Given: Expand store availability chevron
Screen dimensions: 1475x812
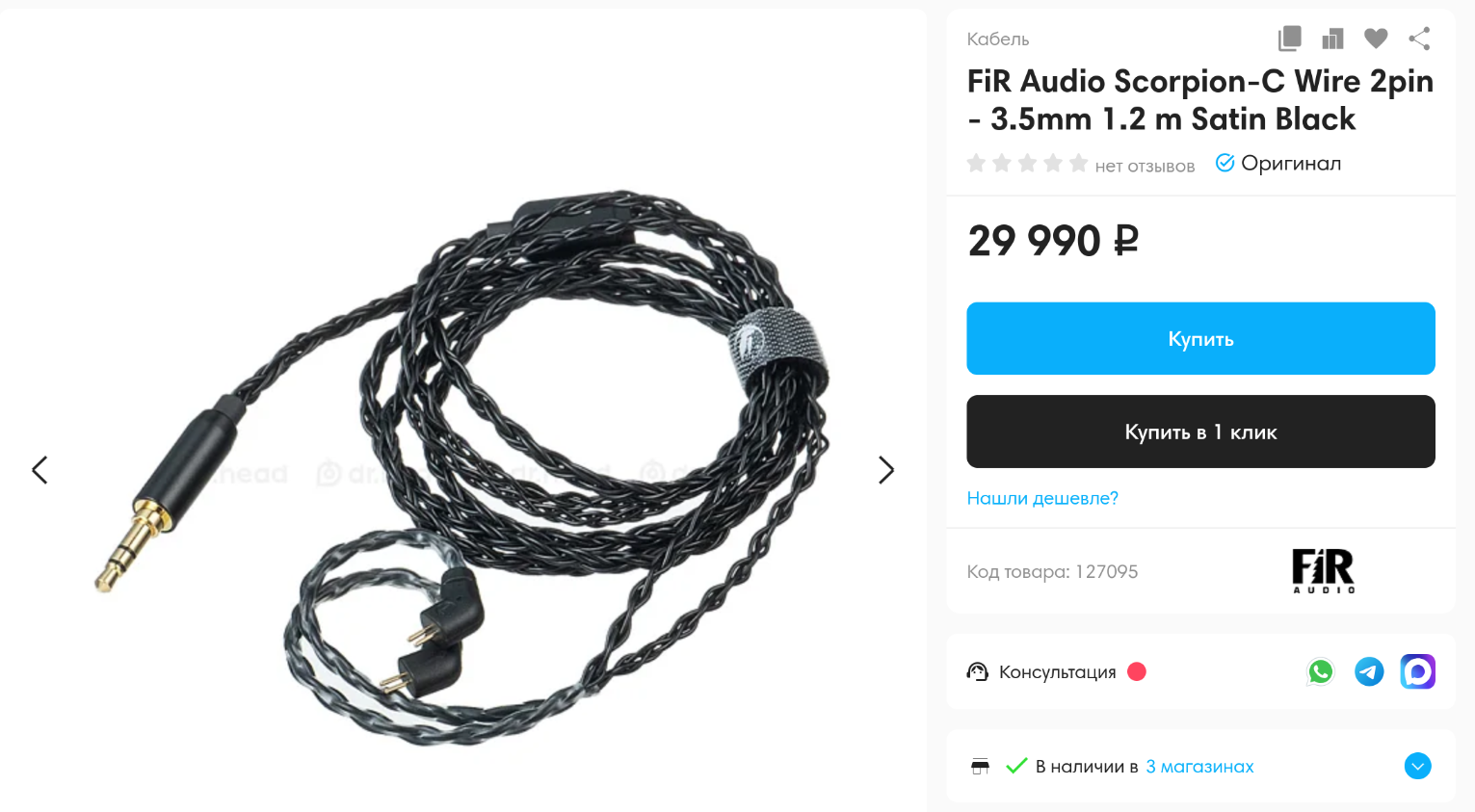Looking at the screenshot, I should 1418,767.
